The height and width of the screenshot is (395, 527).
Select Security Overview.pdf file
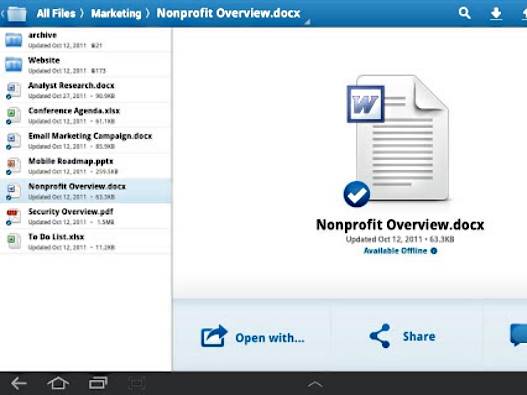tap(86, 216)
